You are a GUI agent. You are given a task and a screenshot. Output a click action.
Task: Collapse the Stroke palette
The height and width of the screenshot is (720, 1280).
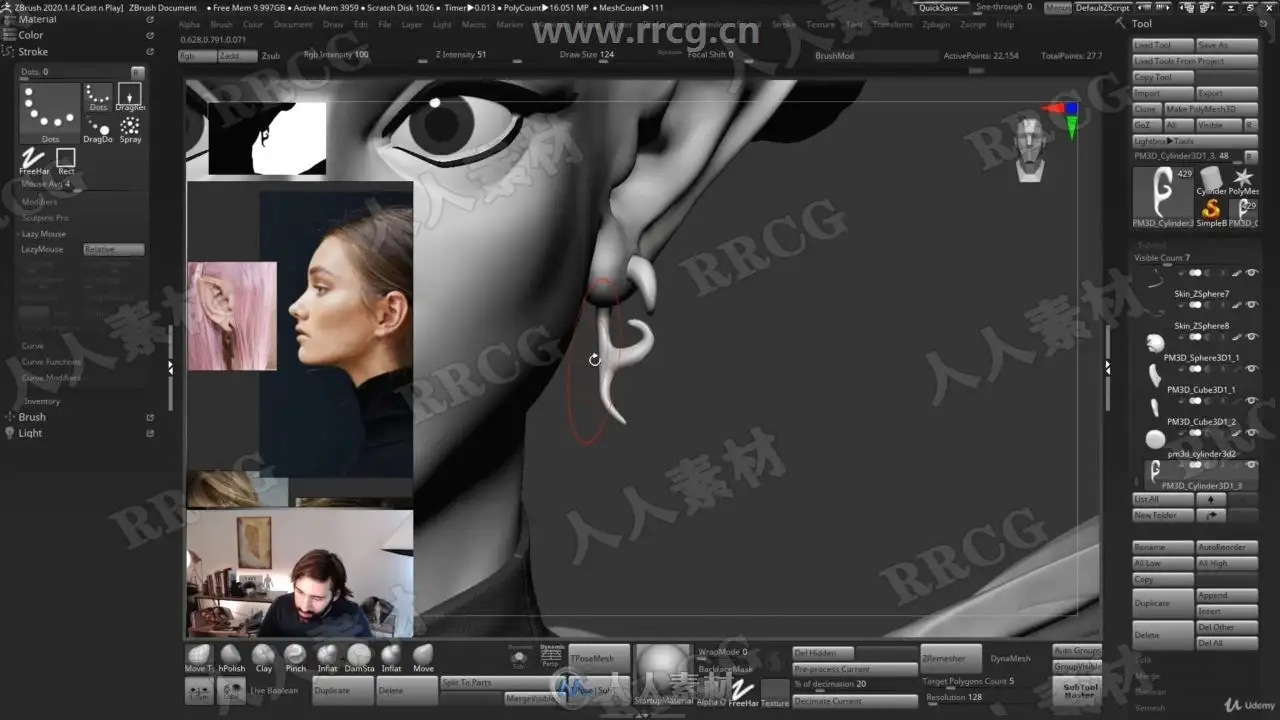(33, 52)
